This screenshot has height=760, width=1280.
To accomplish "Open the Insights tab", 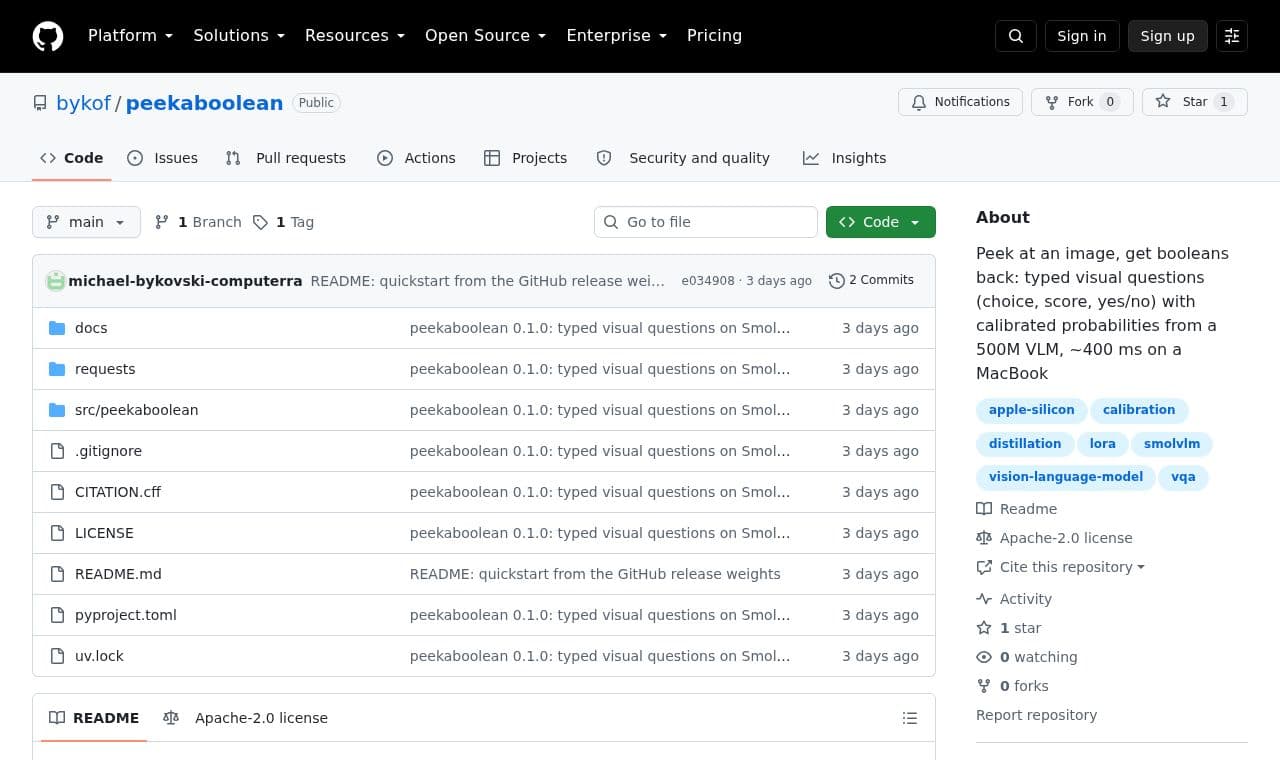I will 845,158.
